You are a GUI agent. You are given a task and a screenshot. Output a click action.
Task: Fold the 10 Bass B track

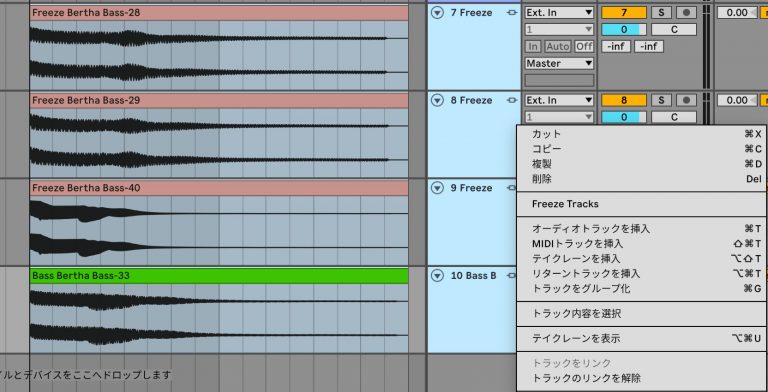[x=437, y=276]
